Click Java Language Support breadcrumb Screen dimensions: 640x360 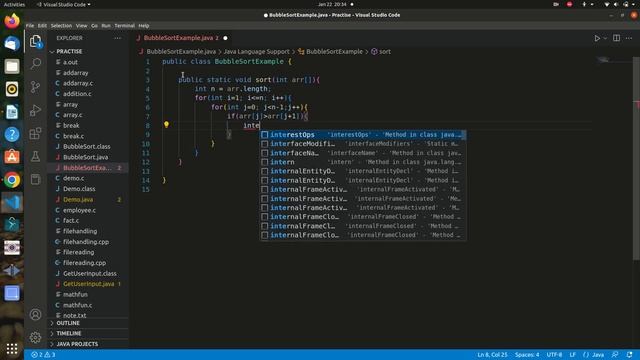pyautogui.click(x=256, y=51)
